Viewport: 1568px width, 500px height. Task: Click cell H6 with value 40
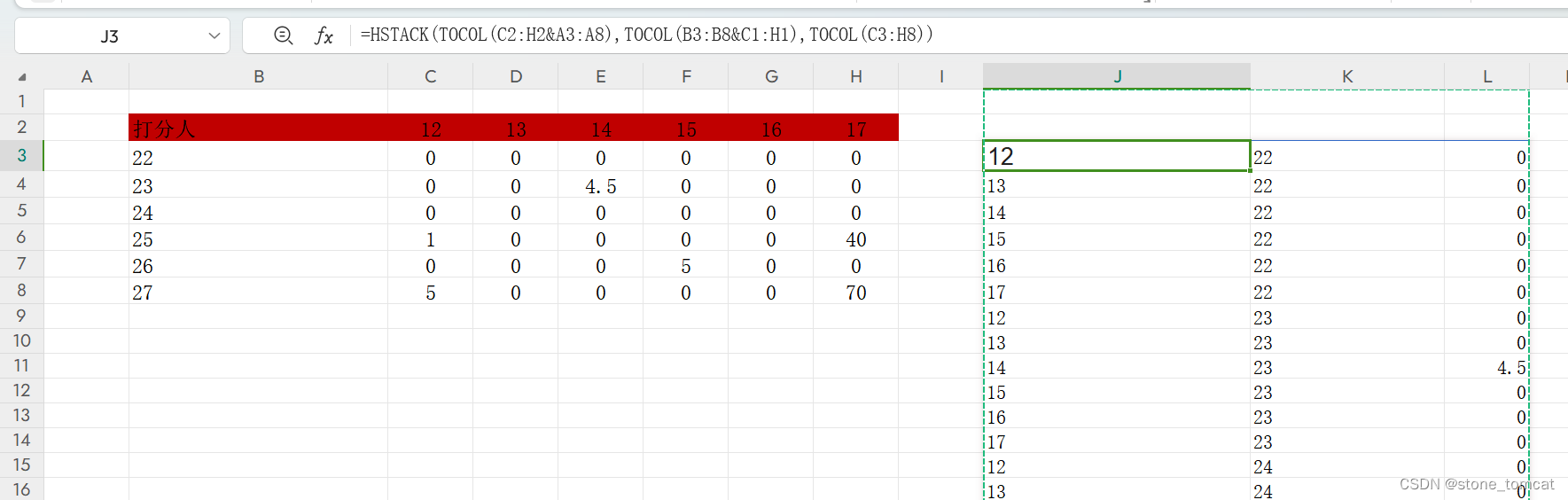pos(856,238)
